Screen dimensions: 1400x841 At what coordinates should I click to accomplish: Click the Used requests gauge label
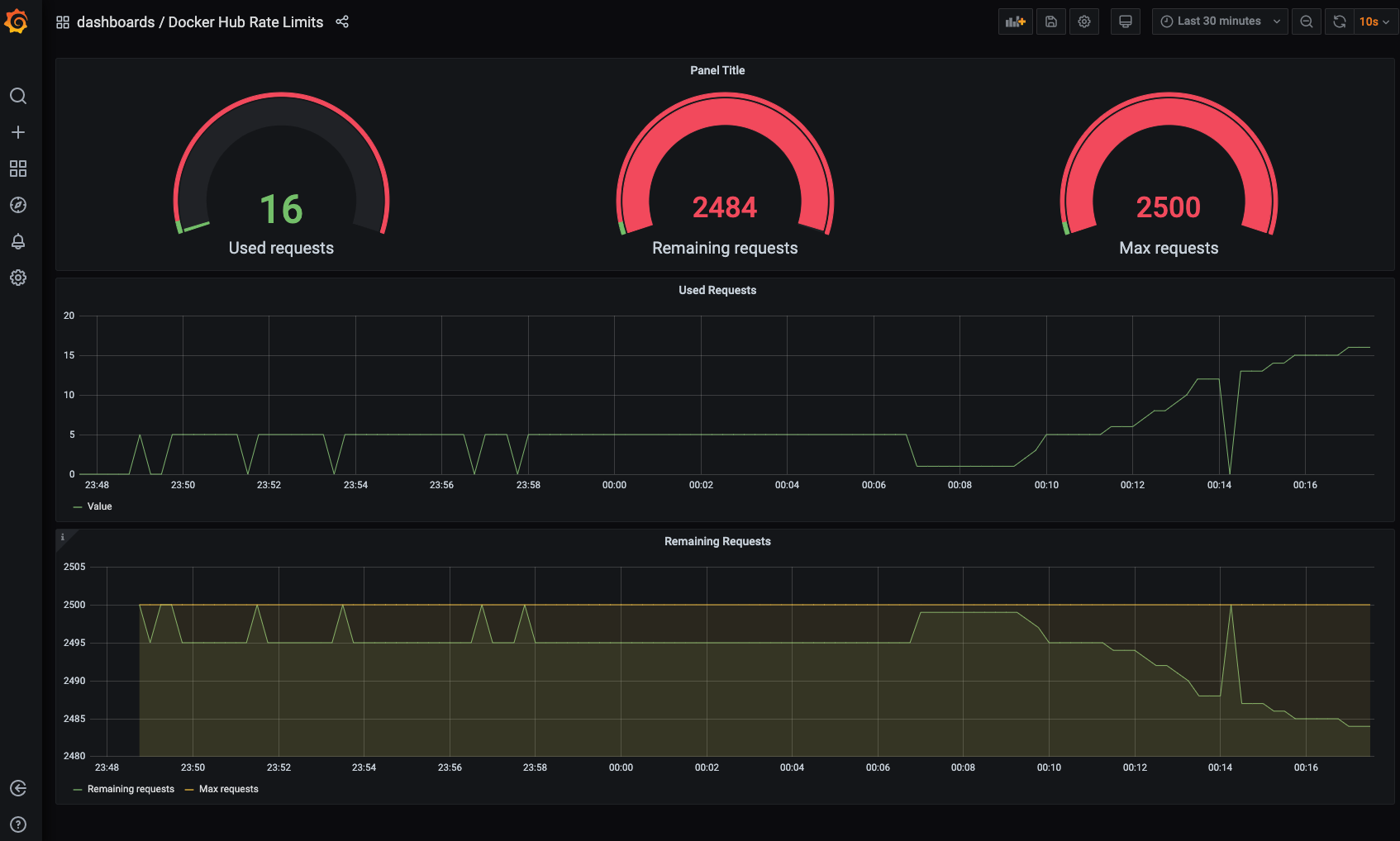[x=281, y=248]
